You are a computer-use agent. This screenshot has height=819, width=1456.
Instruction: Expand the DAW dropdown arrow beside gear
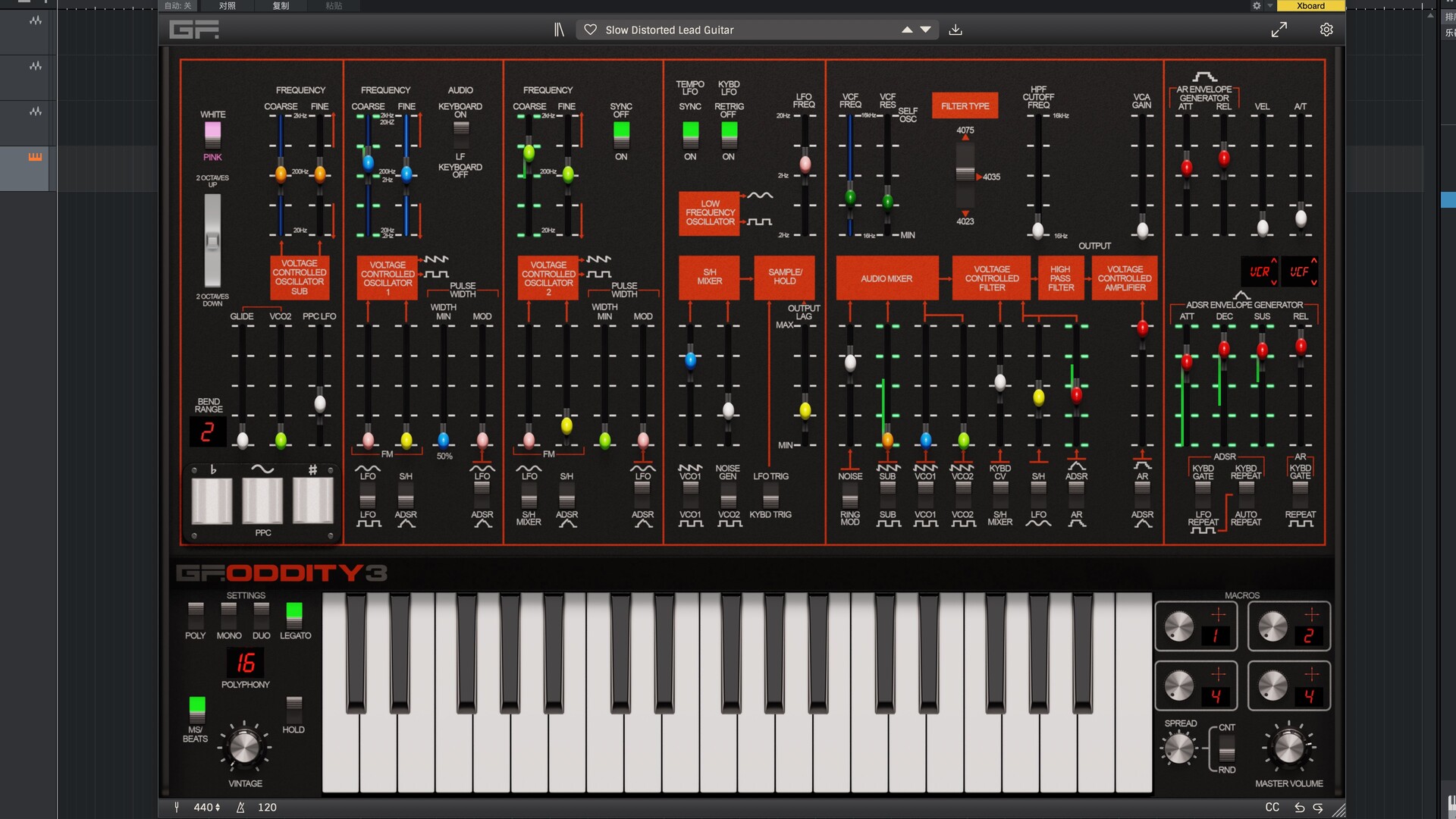click(1270, 5)
